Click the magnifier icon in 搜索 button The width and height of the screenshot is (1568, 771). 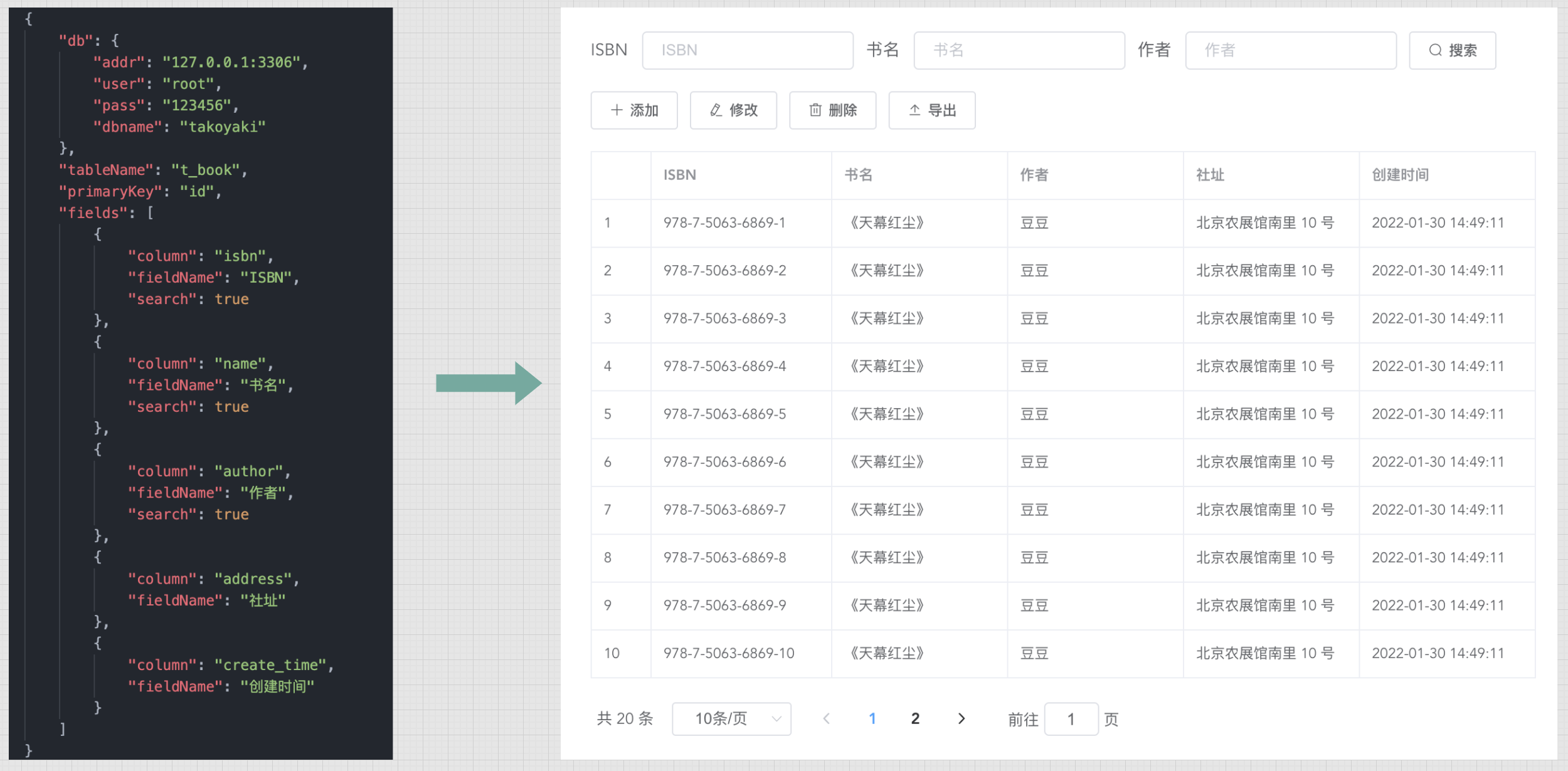1435,50
